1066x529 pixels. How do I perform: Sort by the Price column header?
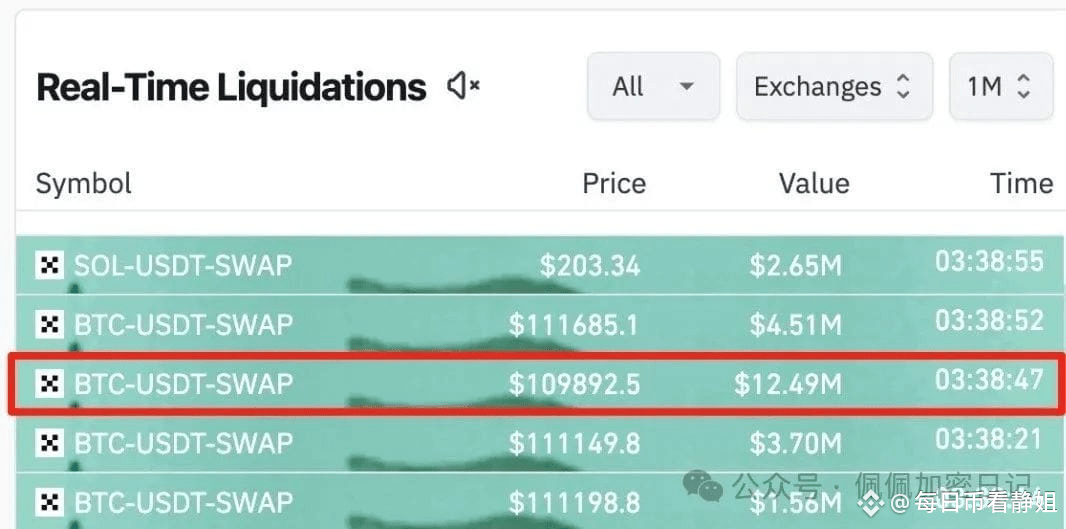[x=614, y=184]
